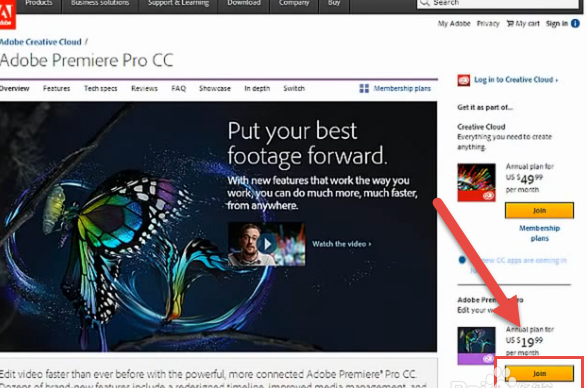Image resolution: width=587 pixels, height=388 pixels.
Task: Open the Products menu
Action: point(39,4)
